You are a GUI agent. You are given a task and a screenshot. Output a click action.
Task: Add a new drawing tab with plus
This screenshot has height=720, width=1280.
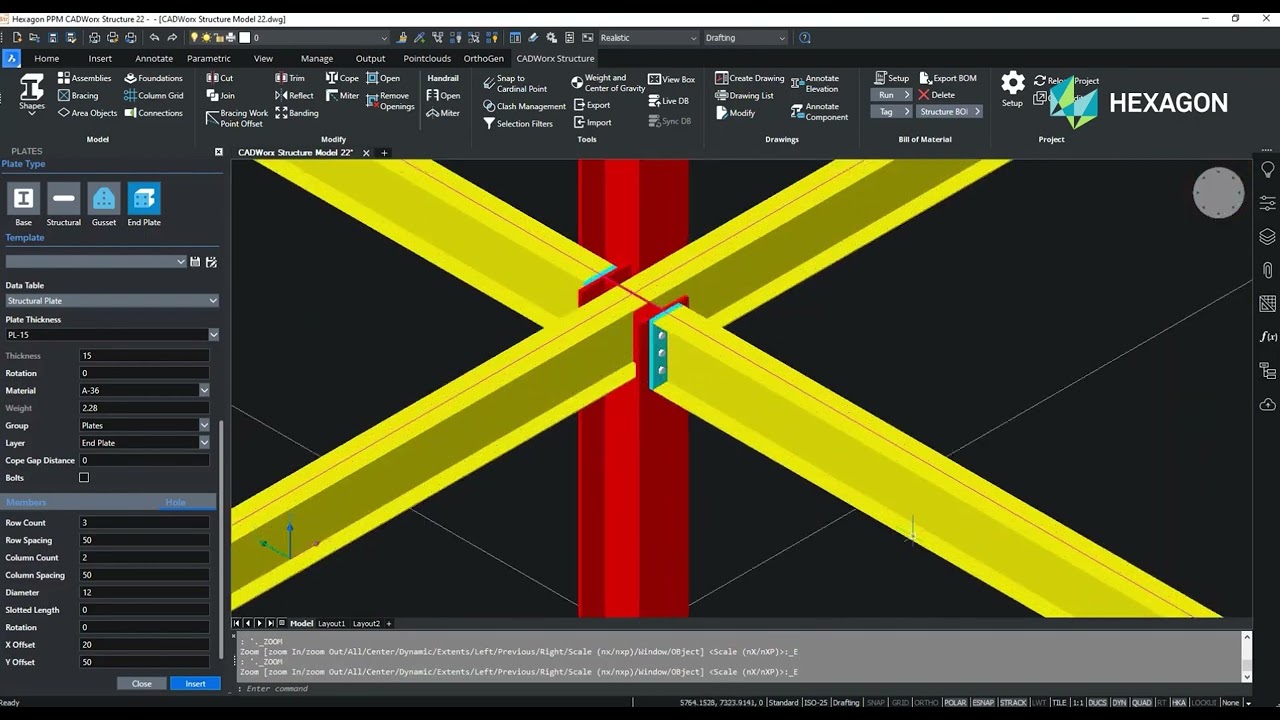point(384,153)
